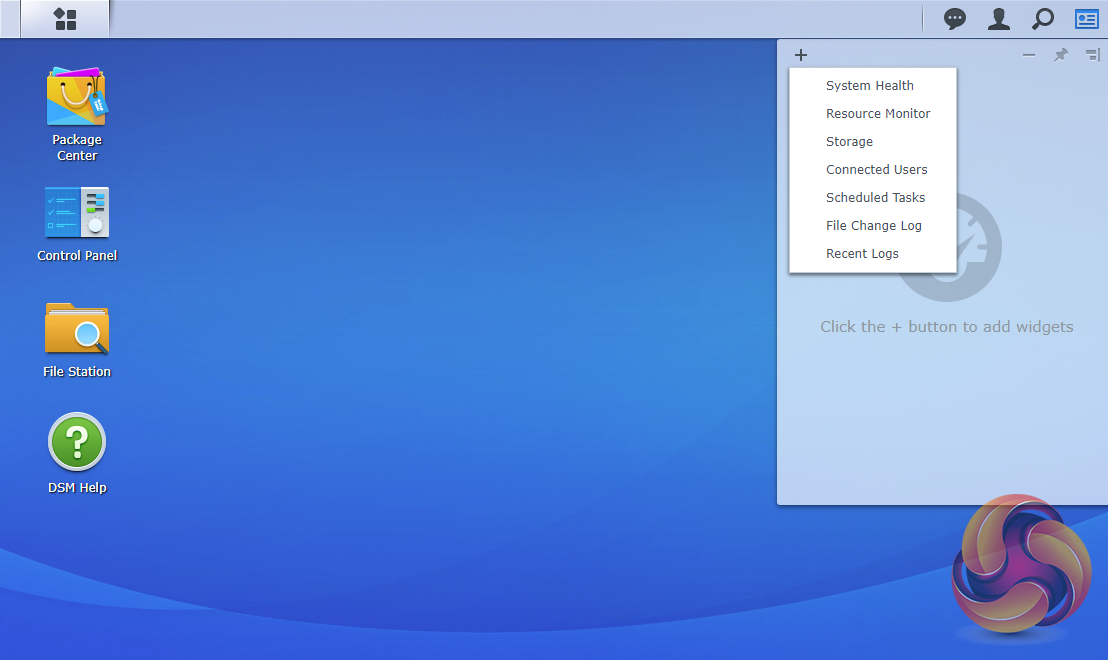1108x660 pixels.
Task: Launch Control Panel from the desktop
Action: click(x=76, y=225)
